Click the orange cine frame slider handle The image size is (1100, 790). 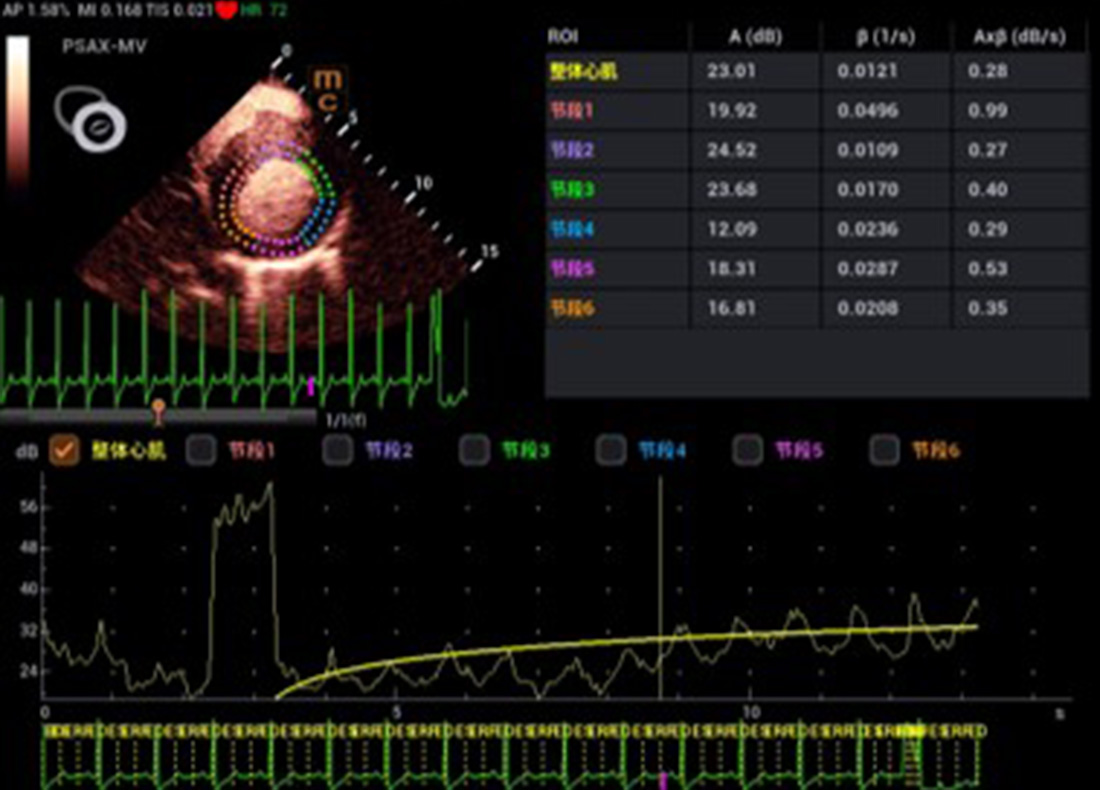coord(158,408)
